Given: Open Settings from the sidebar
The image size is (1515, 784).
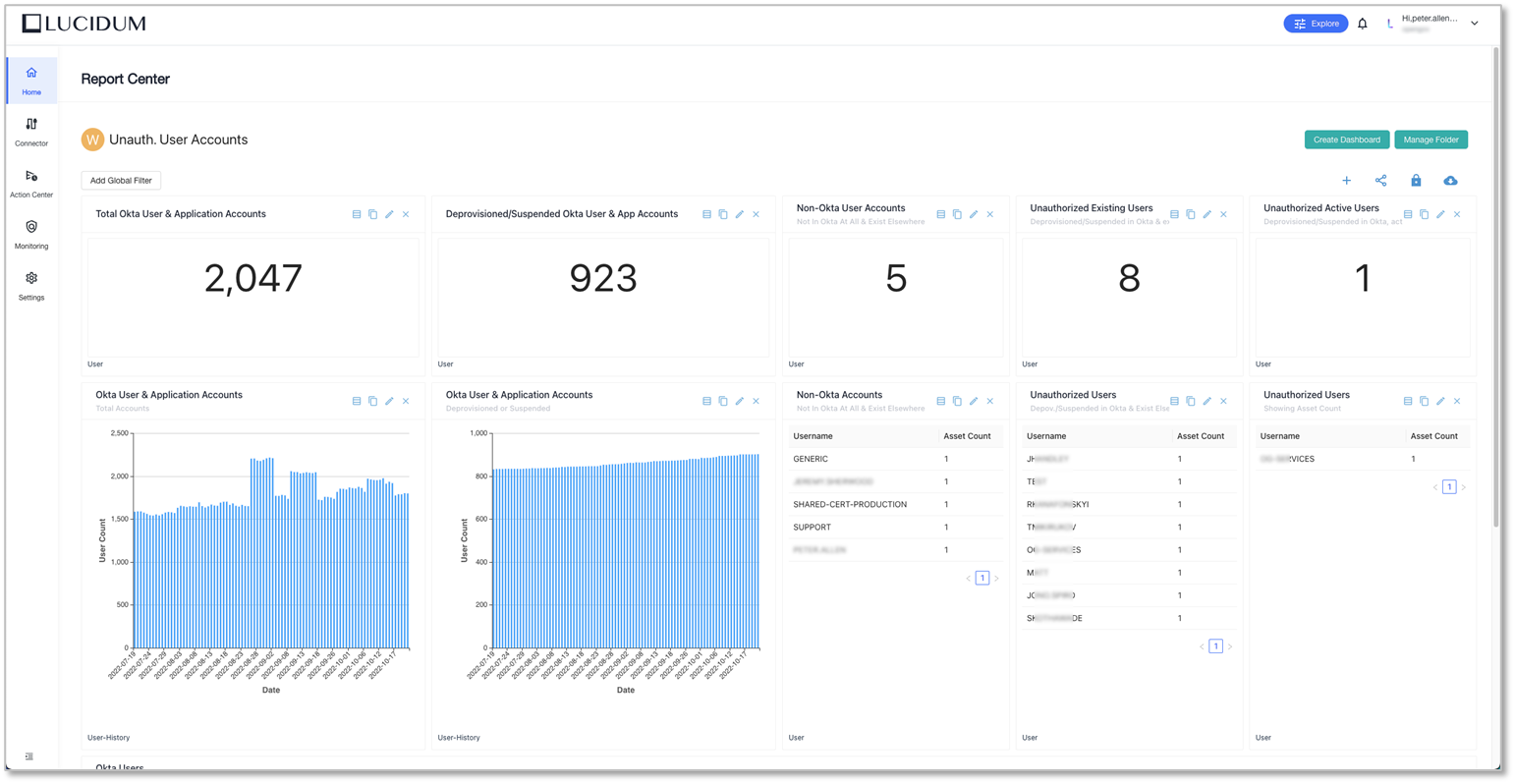Looking at the screenshot, I should (x=31, y=286).
